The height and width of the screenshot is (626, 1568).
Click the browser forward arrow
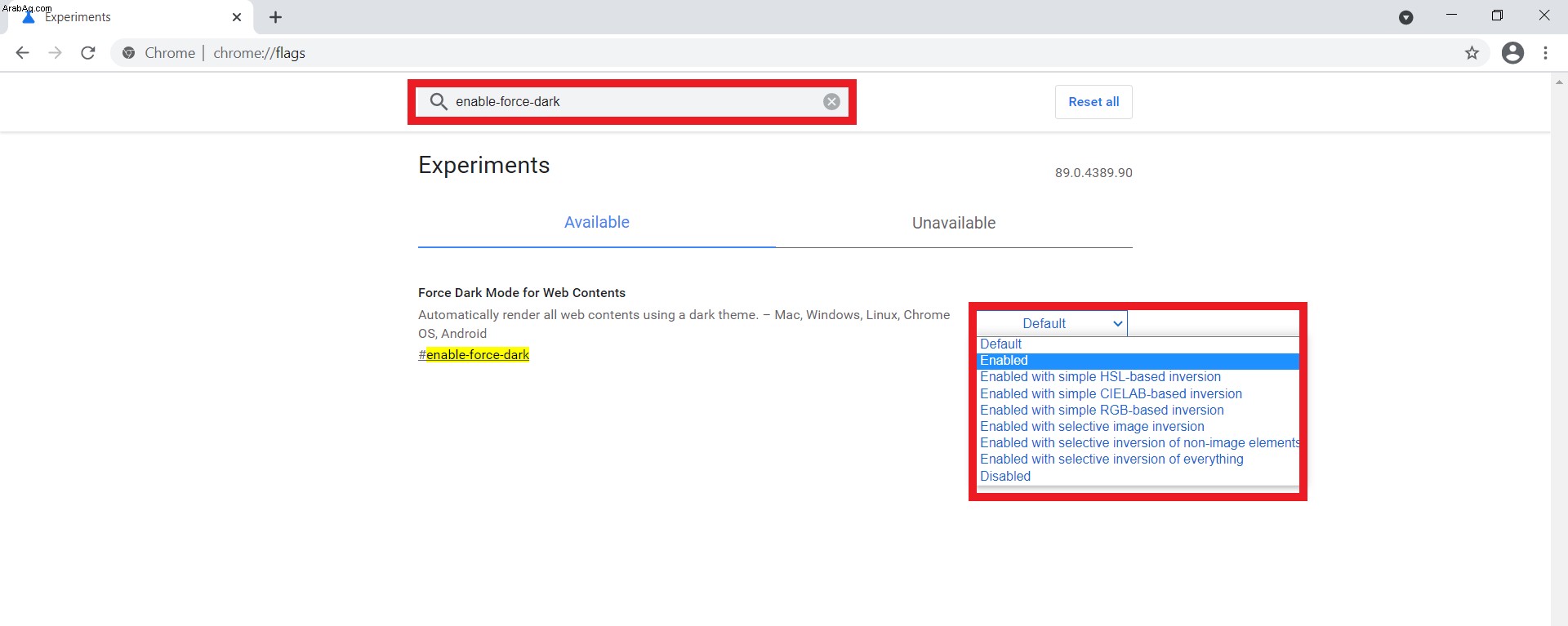point(55,53)
